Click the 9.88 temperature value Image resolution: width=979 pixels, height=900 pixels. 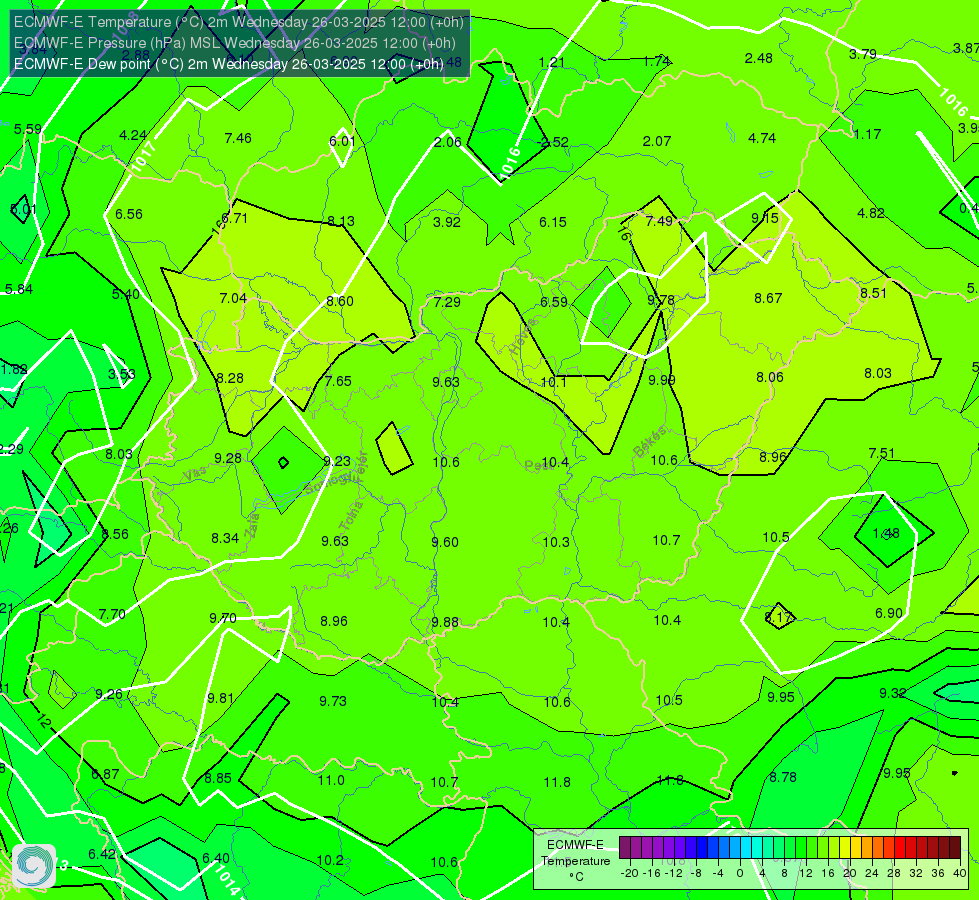[445, 622]
